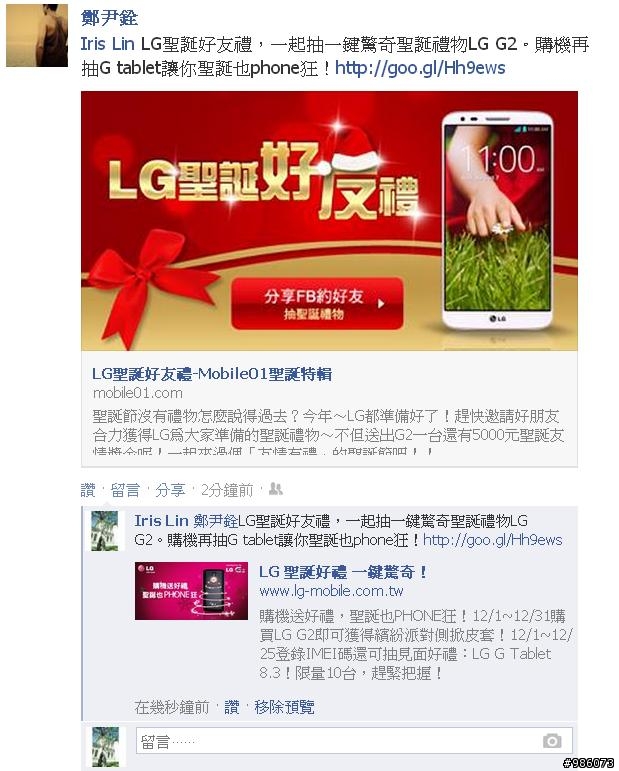Click the poster name 鄭尹銓
Image resolution: width=619 pixels, height=771 pixels.
point(109,18)
